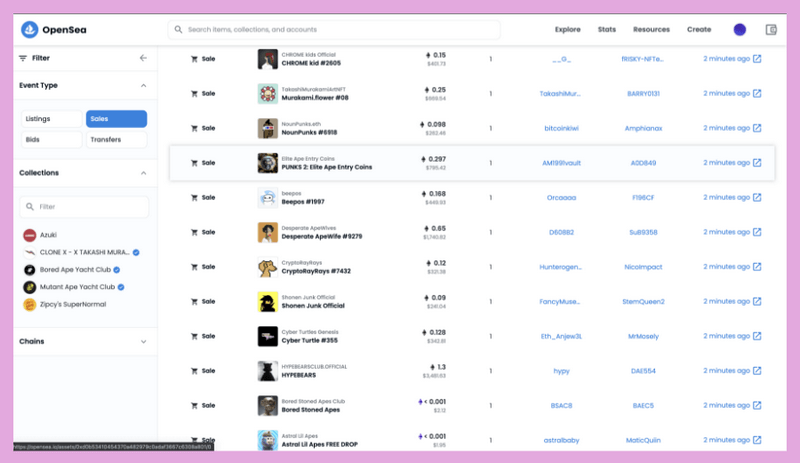The height and width of the screenshot is (463, 800).
Task: Open the Desperate ApeWife #9279 thumbnail
Action: (x=267, y=233)
